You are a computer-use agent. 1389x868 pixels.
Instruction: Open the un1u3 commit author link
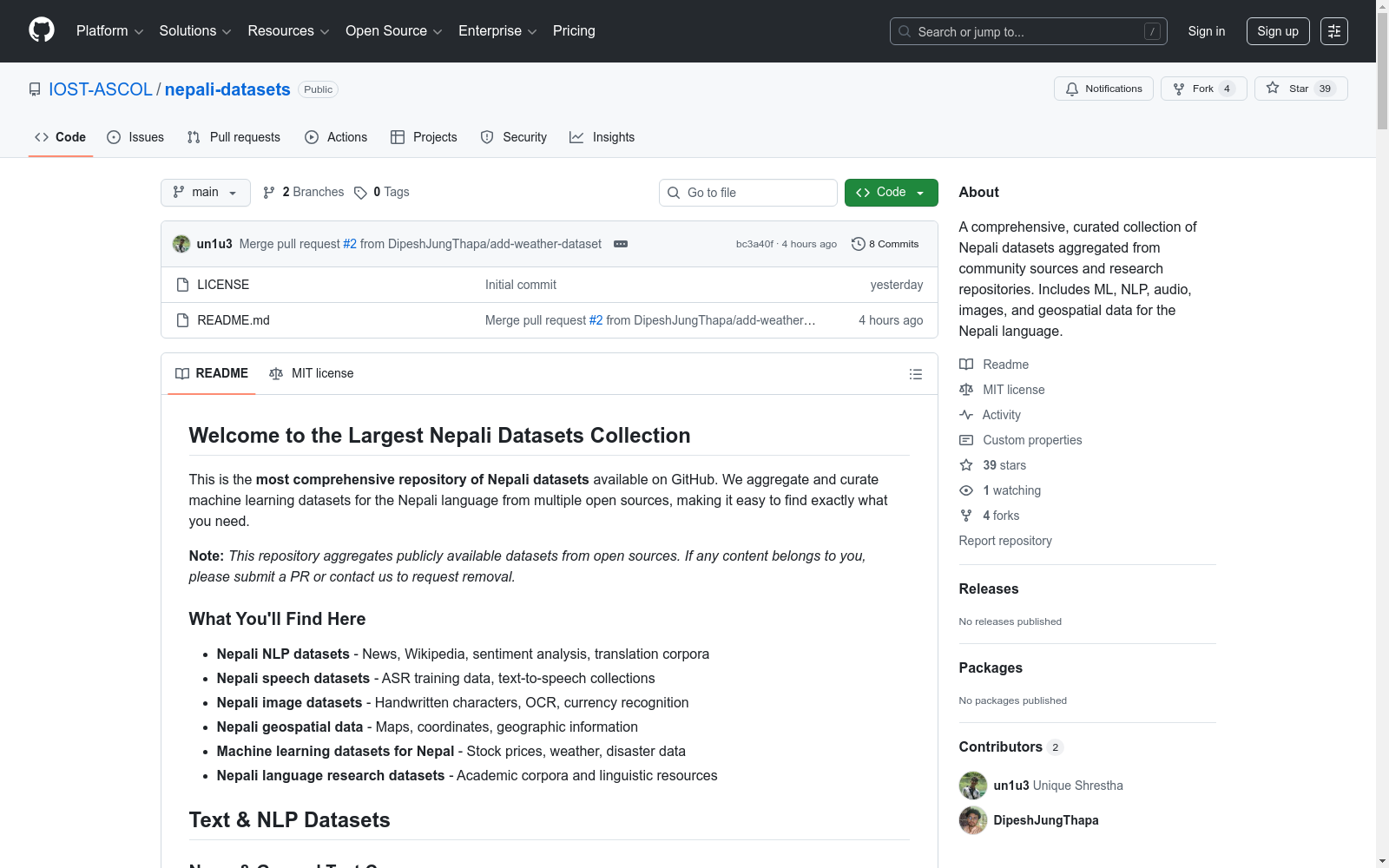click(x=214, y=244)
